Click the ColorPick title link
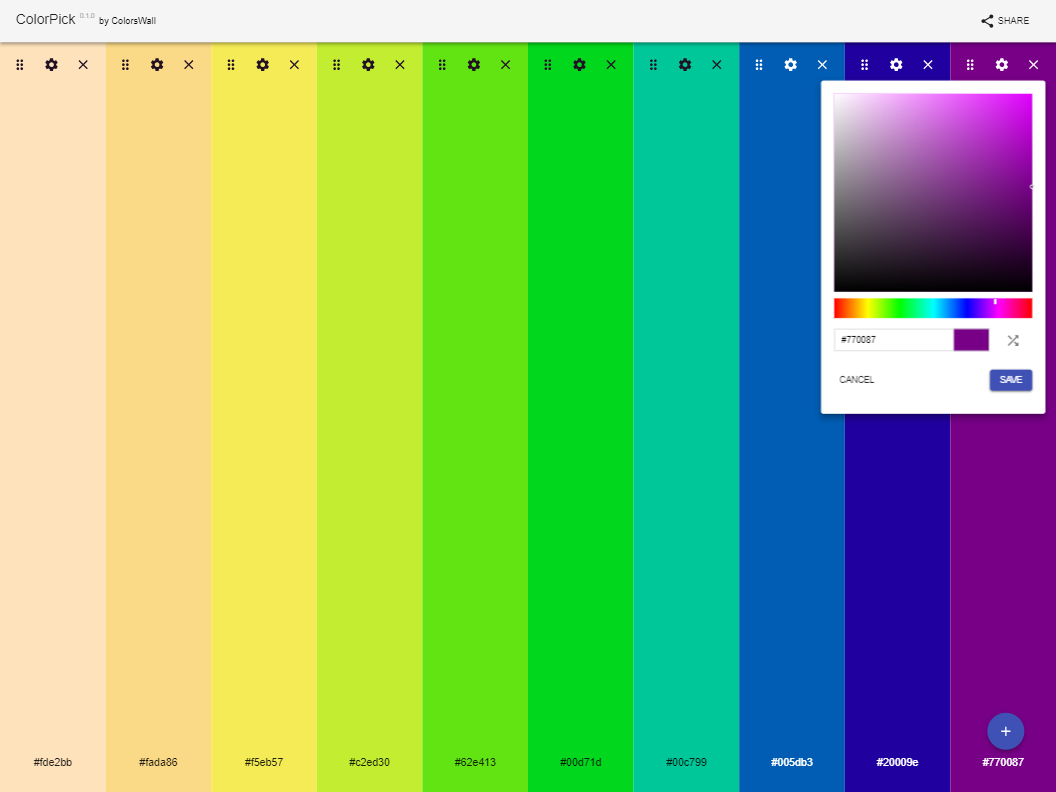The width and height of the screenshot is (1056, 792). [x=46, y=19]
